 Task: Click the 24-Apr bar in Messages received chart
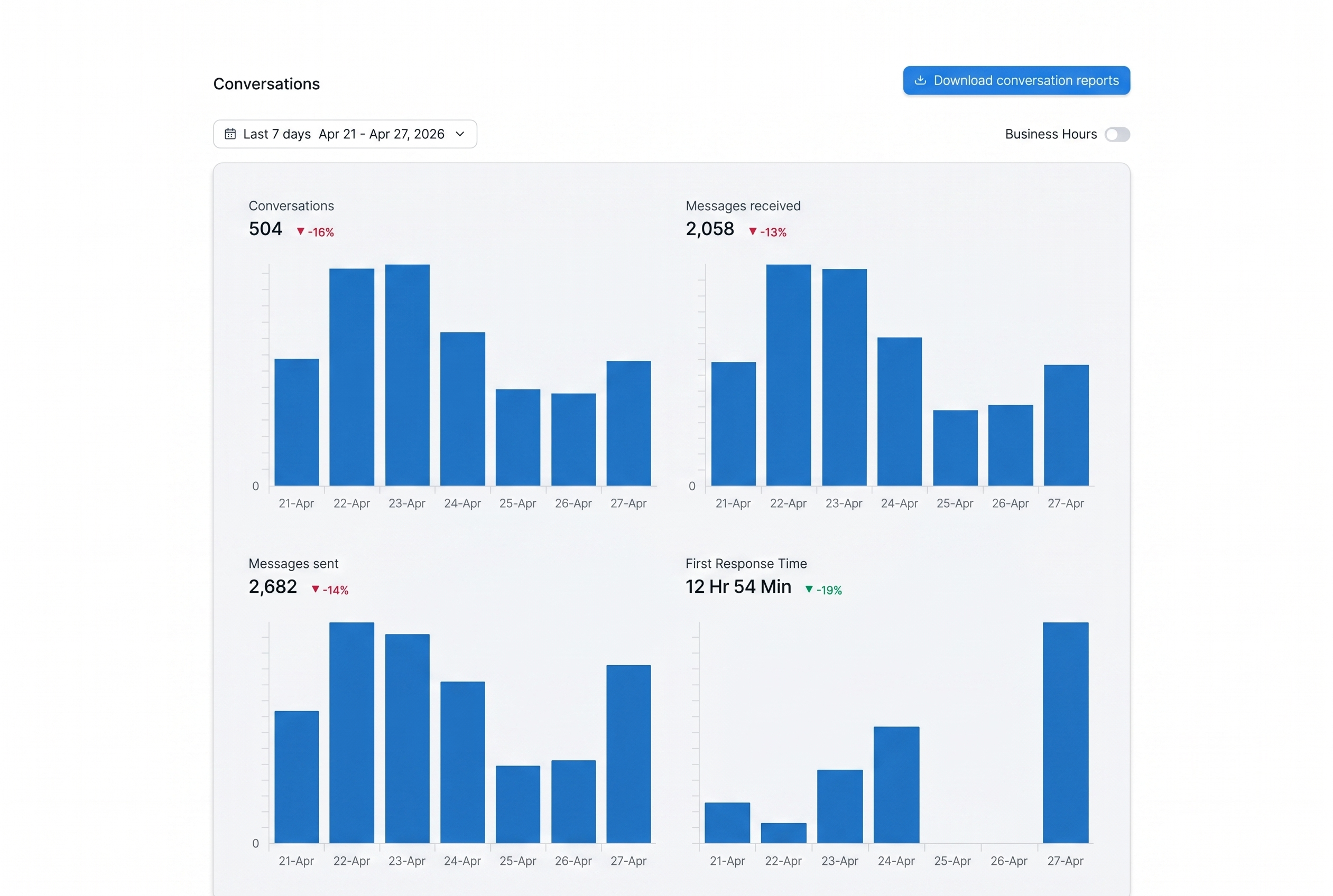[899, 412]
